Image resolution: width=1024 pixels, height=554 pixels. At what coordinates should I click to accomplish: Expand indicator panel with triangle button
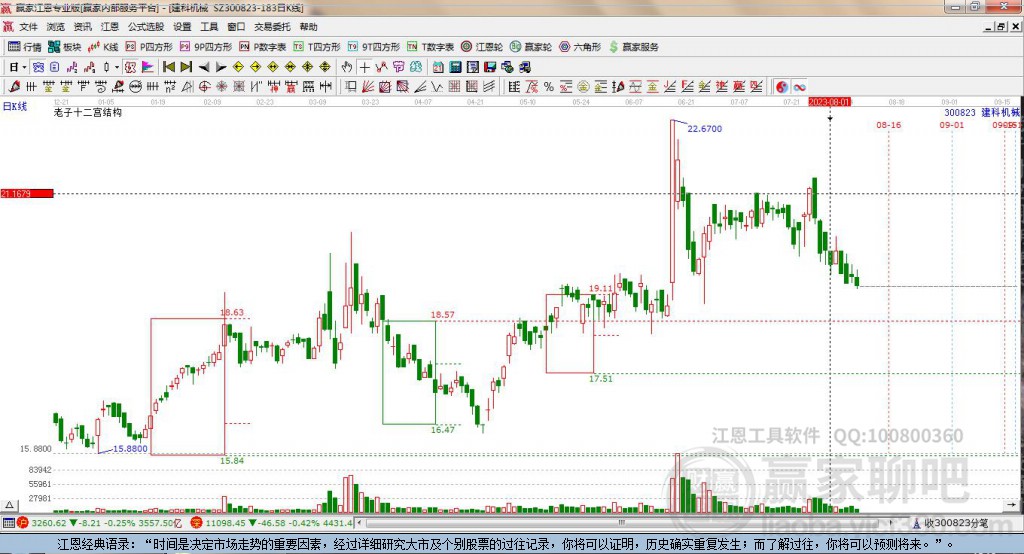[x=9, y=505]
